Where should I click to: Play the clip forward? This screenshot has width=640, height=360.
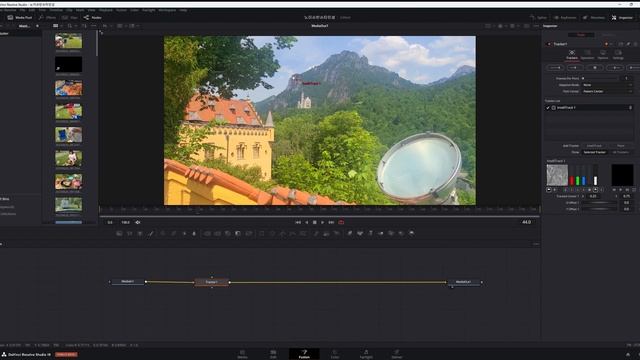click(322, 222)
